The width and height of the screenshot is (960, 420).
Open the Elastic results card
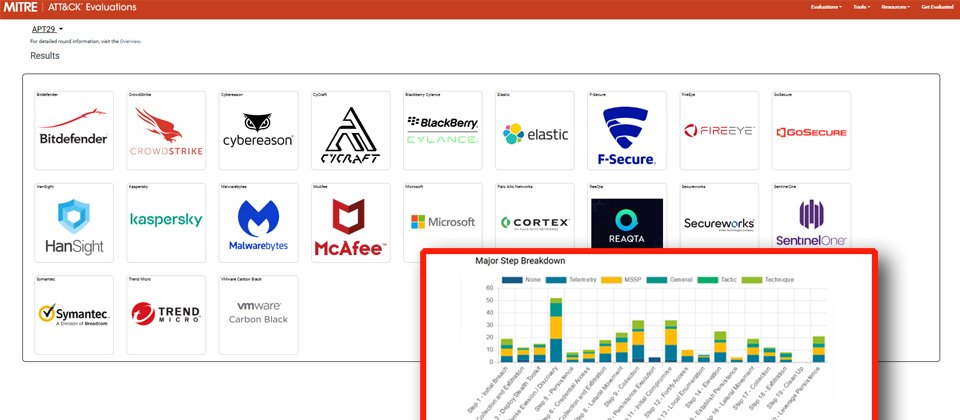pyautogui.click(x=535, y=130)
